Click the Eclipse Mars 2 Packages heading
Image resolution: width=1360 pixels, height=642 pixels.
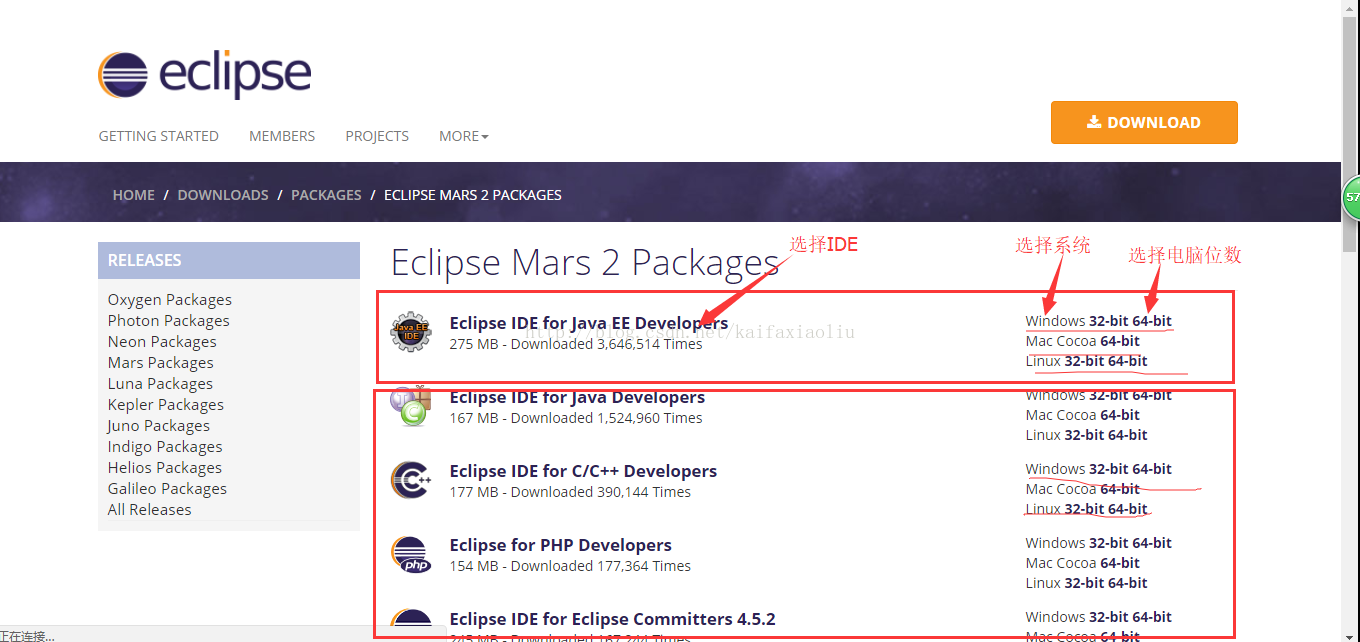[x=585, y=263]
